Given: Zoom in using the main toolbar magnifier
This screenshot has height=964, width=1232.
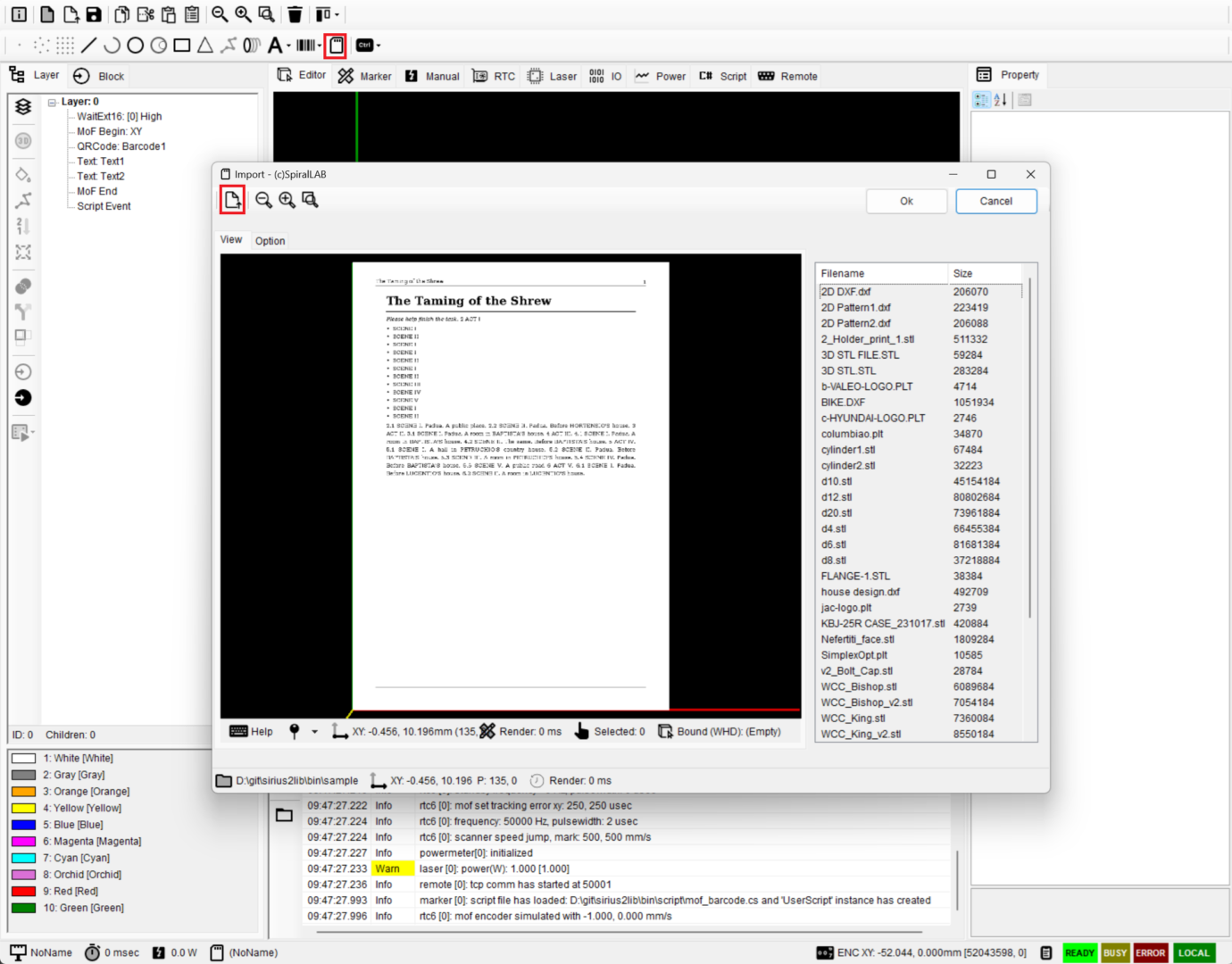Looking at the screenshot, I should click(x=243, y=14).
